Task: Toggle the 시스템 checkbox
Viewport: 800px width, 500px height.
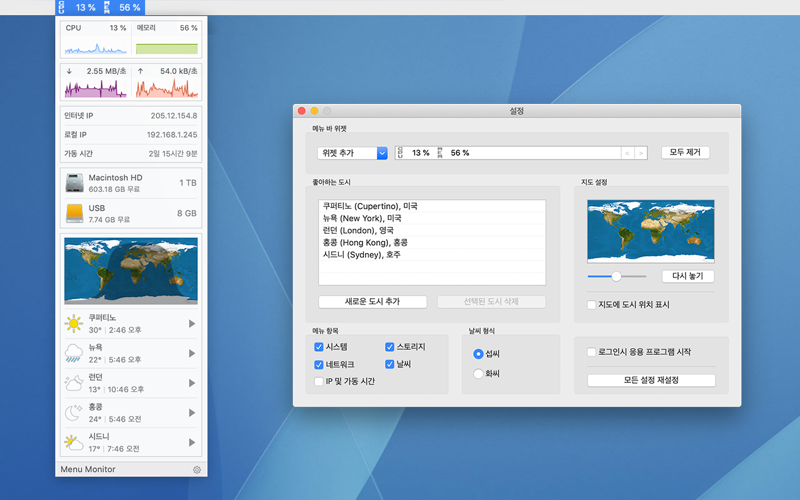Action: coord(319,347)
